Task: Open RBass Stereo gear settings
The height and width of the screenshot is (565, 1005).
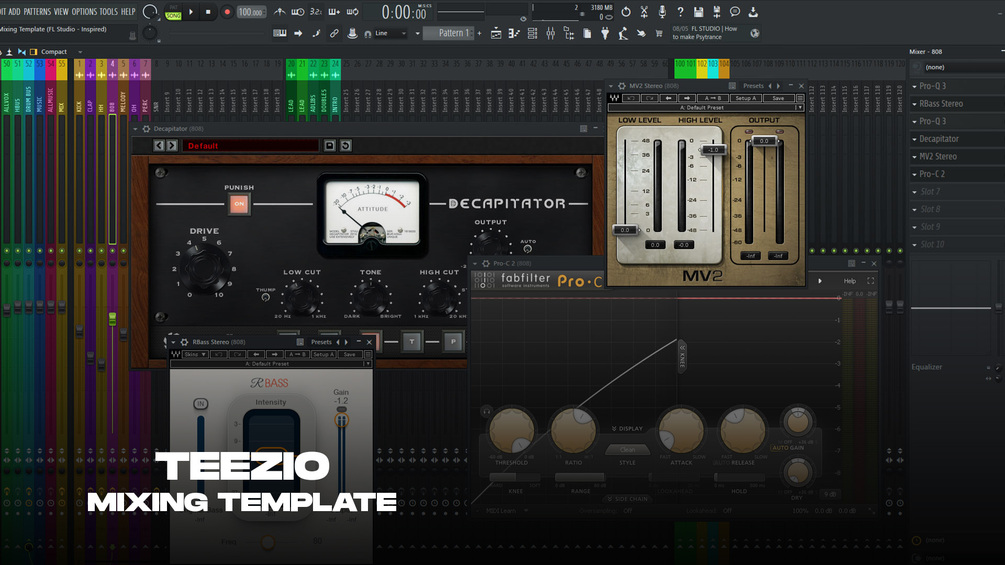Action: (x=185, y=342)
